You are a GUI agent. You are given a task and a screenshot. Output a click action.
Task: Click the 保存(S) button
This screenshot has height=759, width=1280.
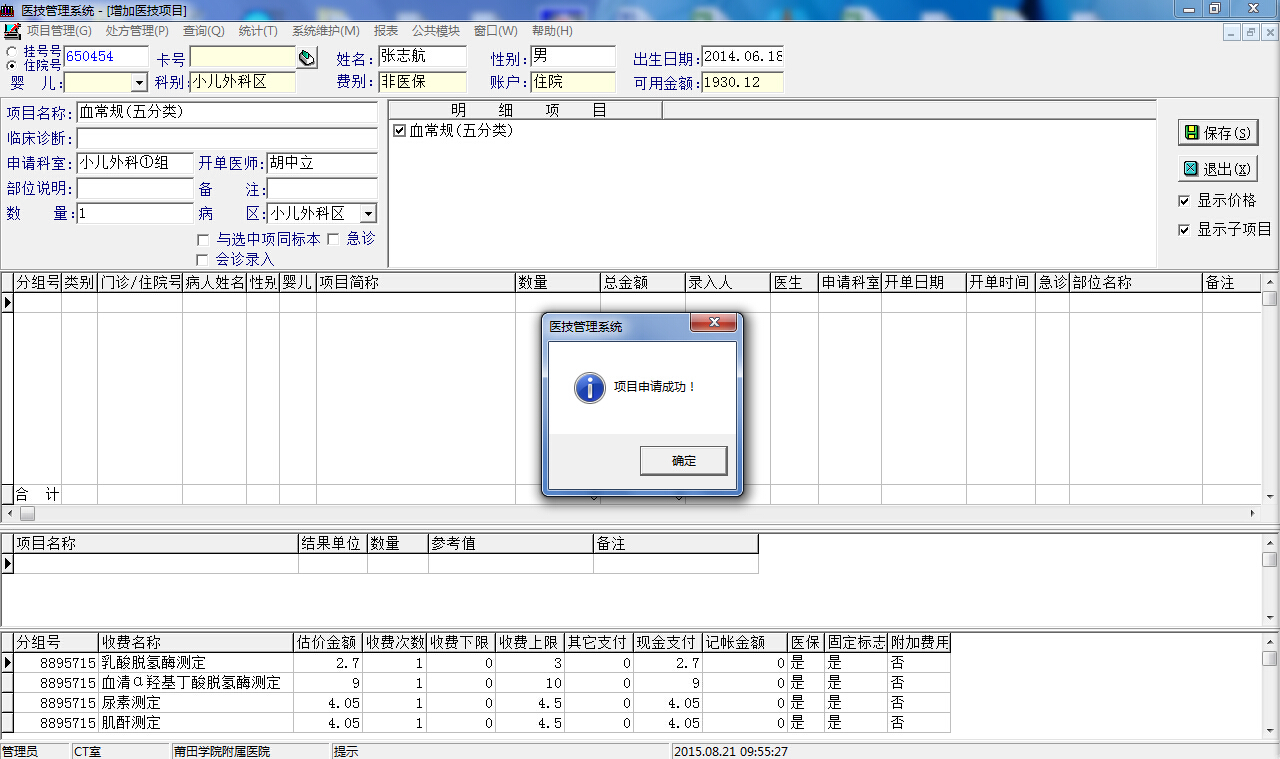pyautogui.click(x=1217, y=133)
